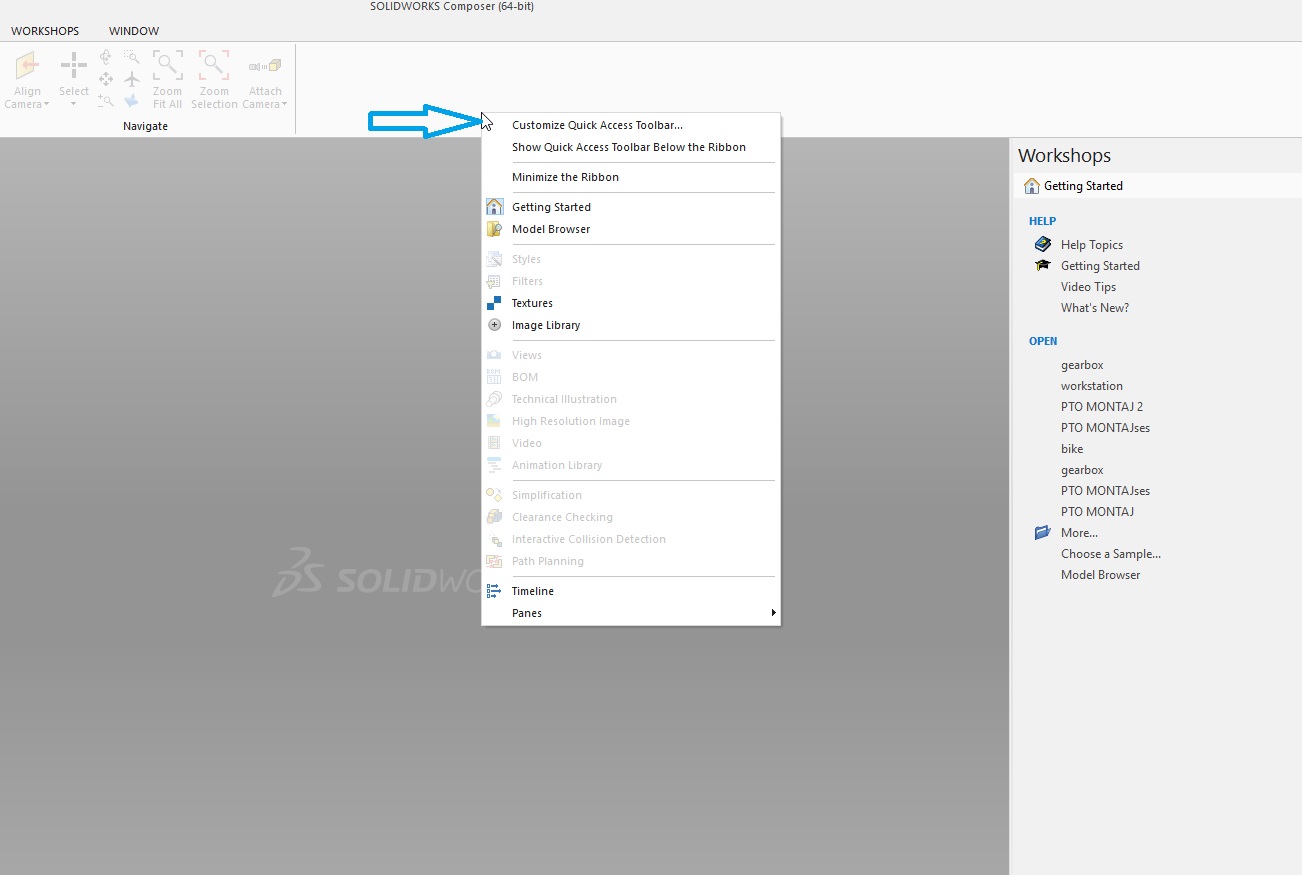The height and width of the screenshot is (875, 1302).
Task: Open the Video Tips help link
Action: pos(1088,287)
